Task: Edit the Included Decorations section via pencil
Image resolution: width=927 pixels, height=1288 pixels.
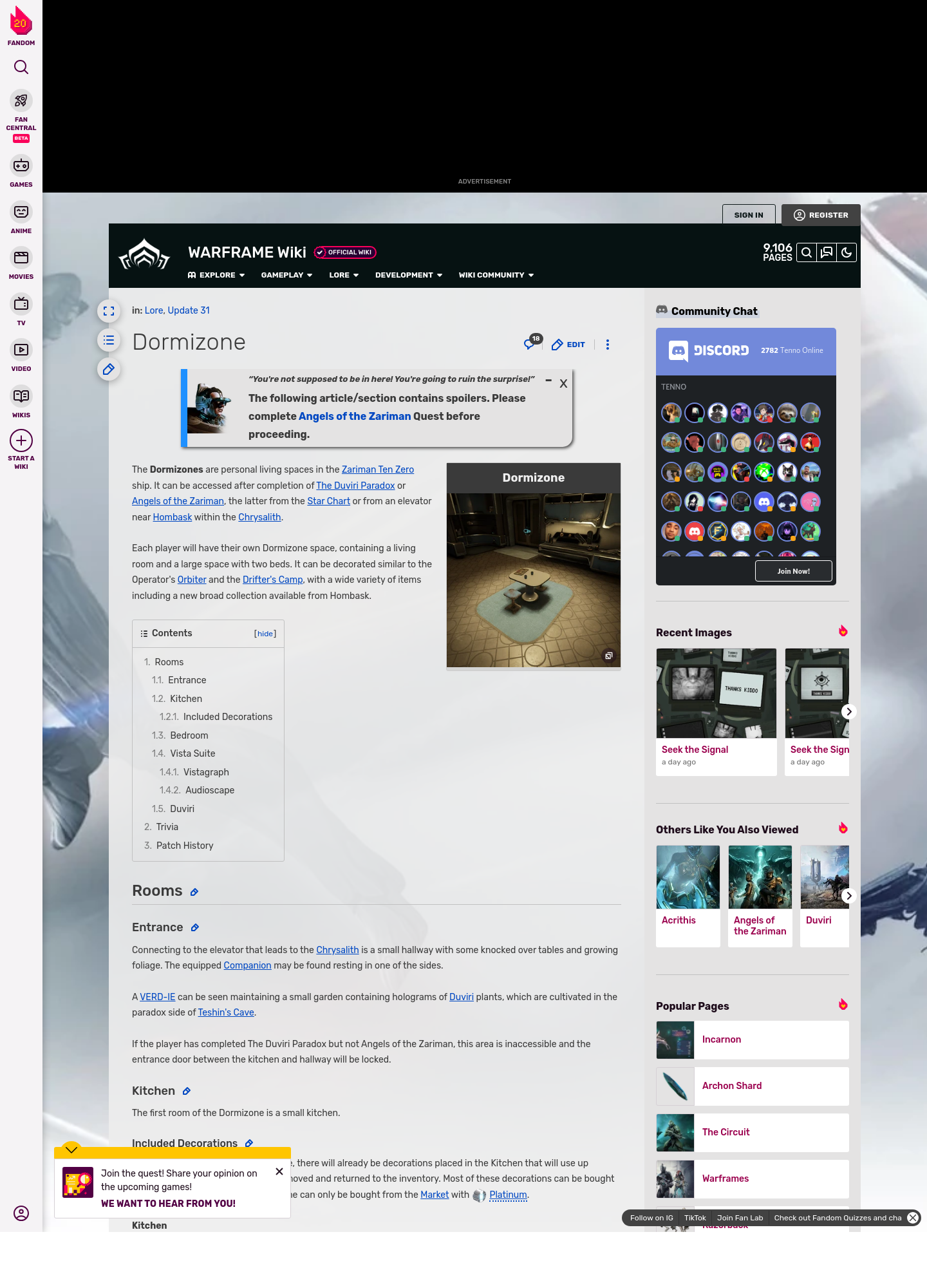Action: pos(249,1143)
